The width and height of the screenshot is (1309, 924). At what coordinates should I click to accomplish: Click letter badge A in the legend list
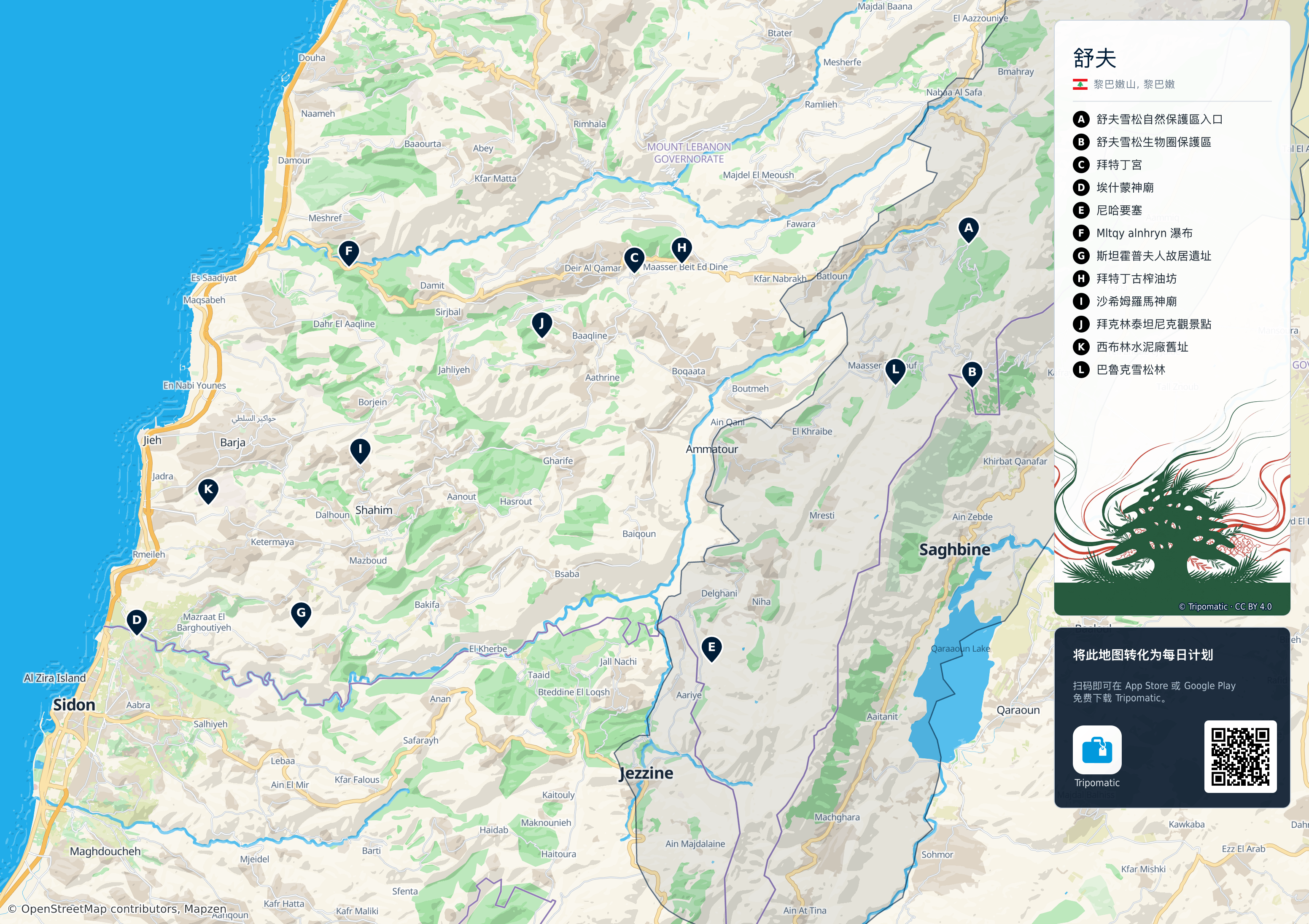tap(1081, 119)
